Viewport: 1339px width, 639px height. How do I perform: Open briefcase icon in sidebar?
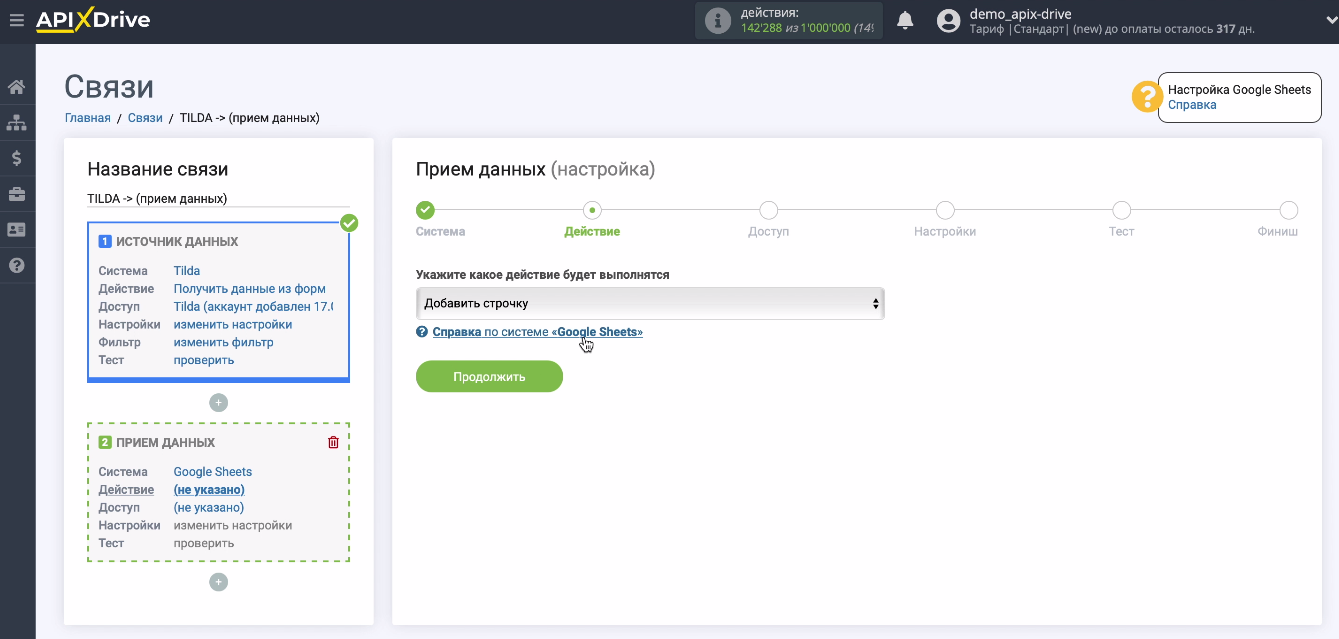17,194
